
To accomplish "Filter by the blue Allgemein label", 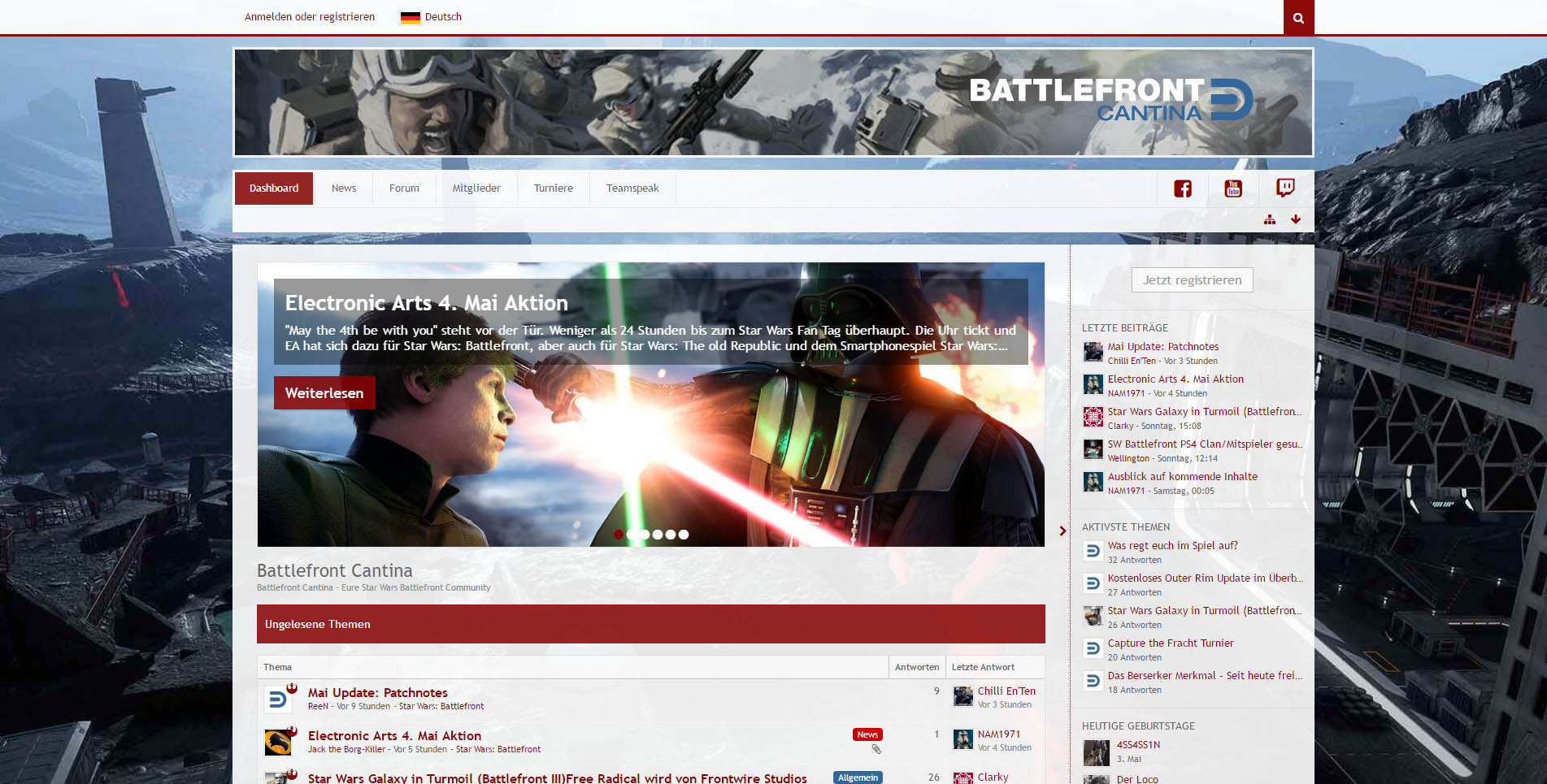I will pyautogui.click(x=858, y=778).
